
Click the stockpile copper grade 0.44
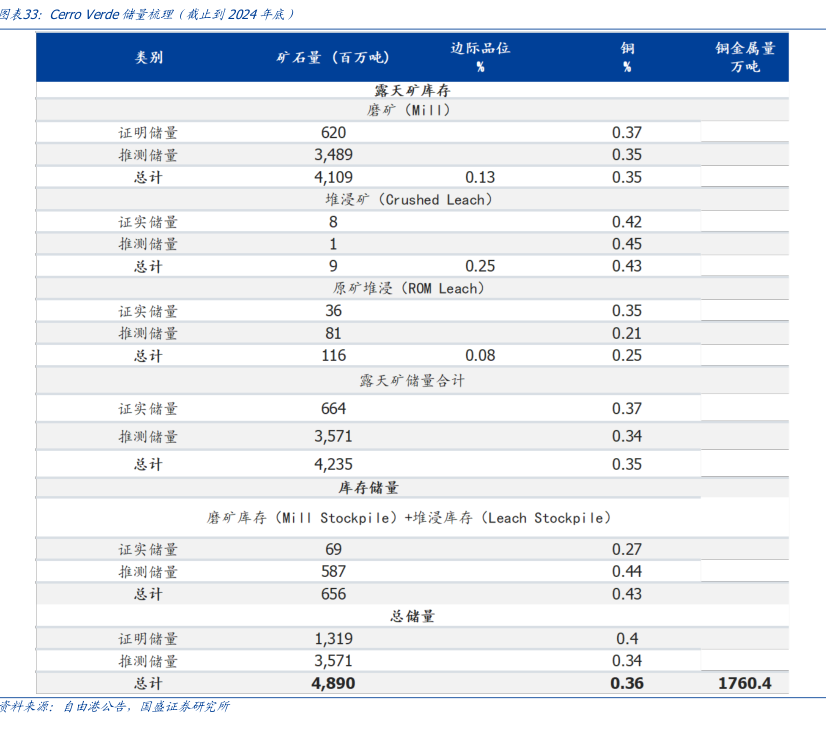point(627,571)
